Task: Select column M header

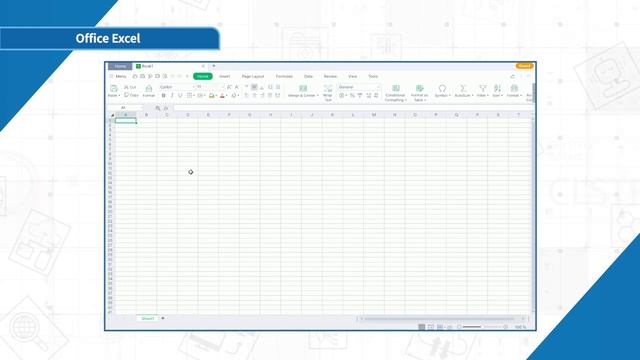Action: (373, 115)
